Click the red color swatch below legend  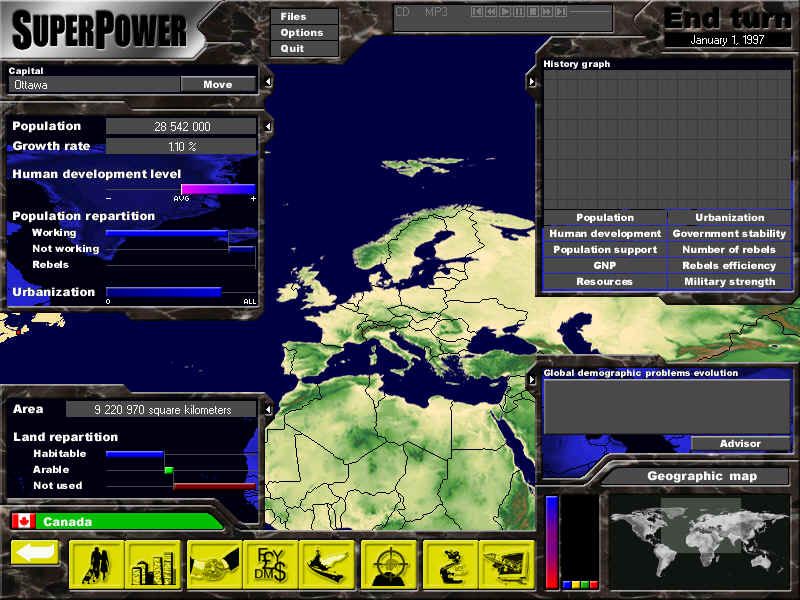[x=593, y=584]
